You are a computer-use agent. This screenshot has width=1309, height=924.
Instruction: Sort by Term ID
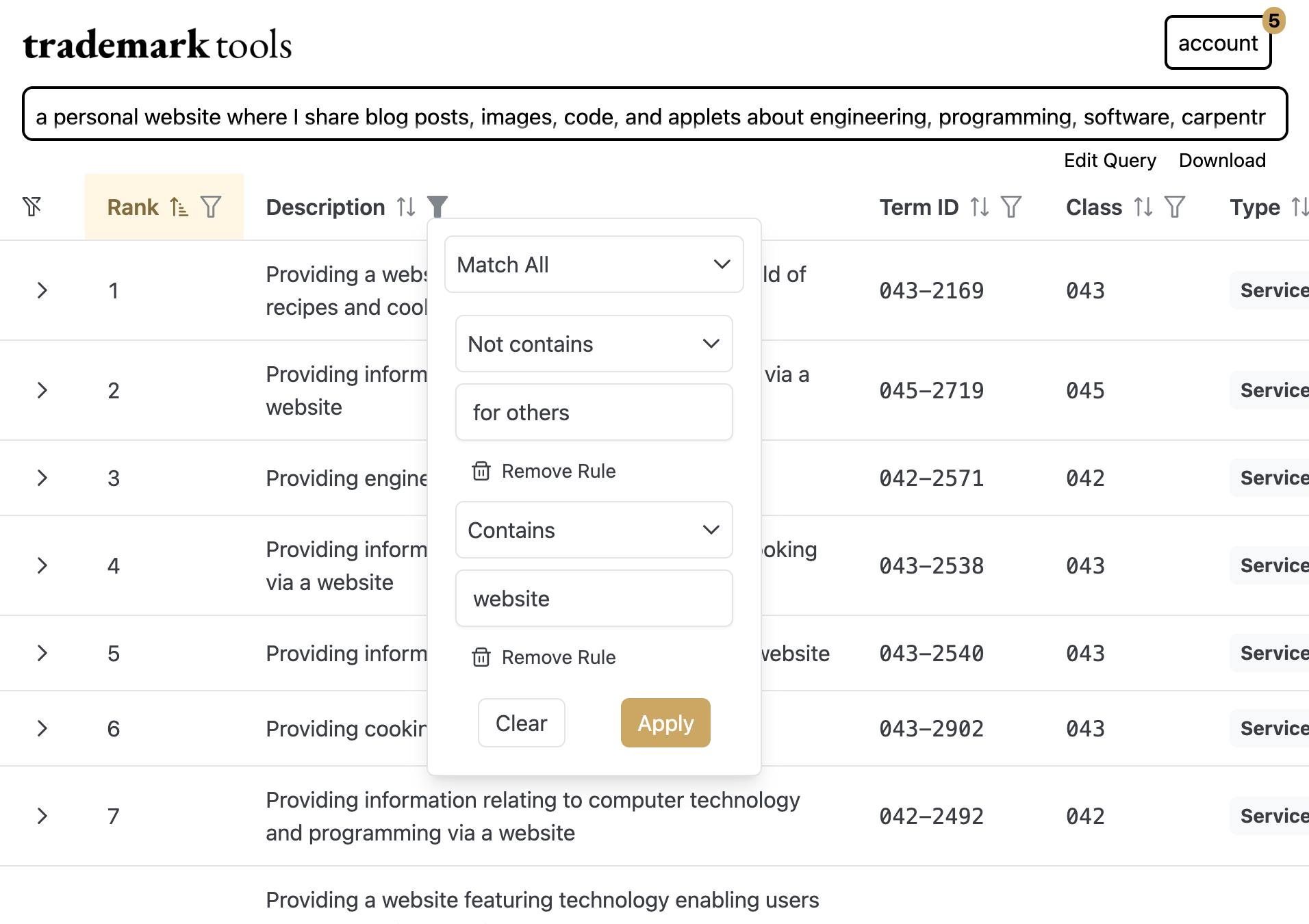click(980, 207)
